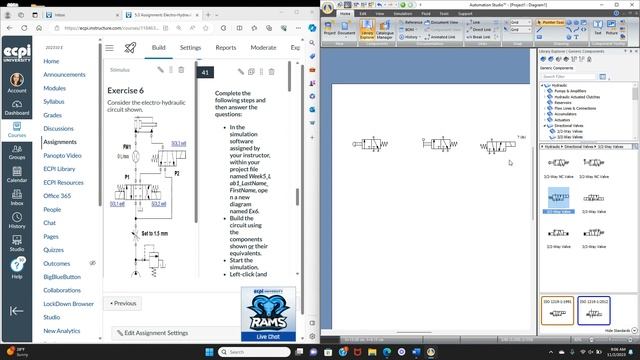Viewport: 640px width, 360px height.
Task: Click Break Link in the Links group
Action: click(x=478, y=37)
